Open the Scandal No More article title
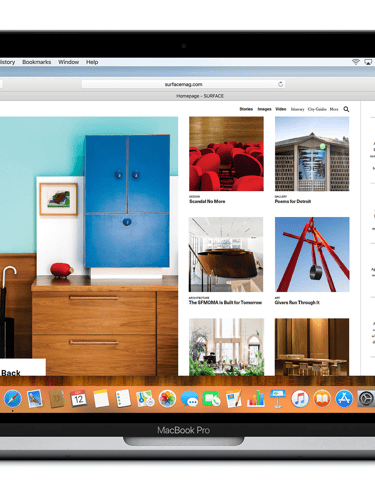This screenshot has width=375, height=503. [x=207, y=201]
